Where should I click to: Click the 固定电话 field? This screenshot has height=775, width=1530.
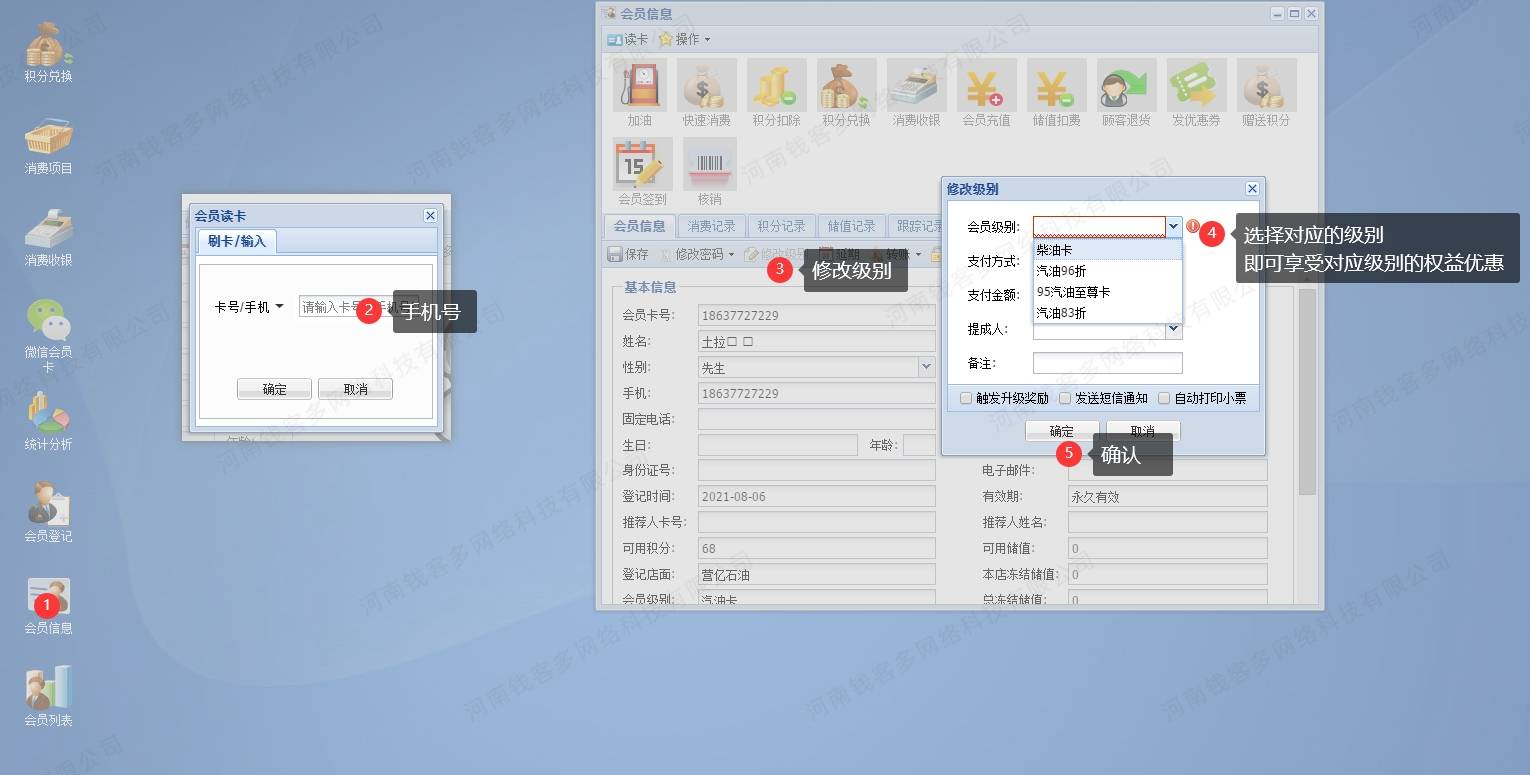click(x=816, y=419)
